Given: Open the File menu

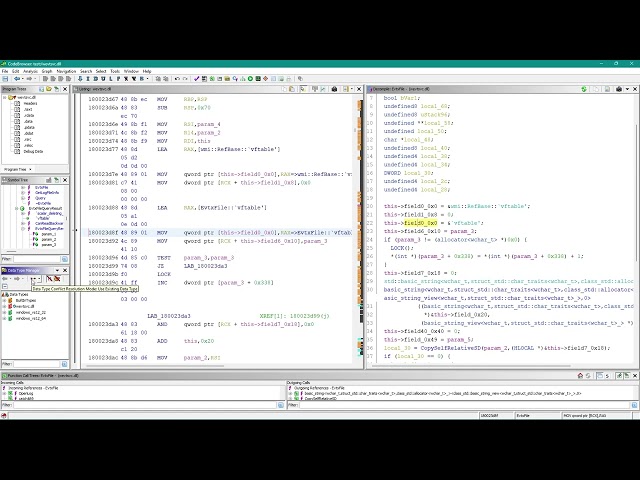Looking at the screenshot, I should coord(5,71).
